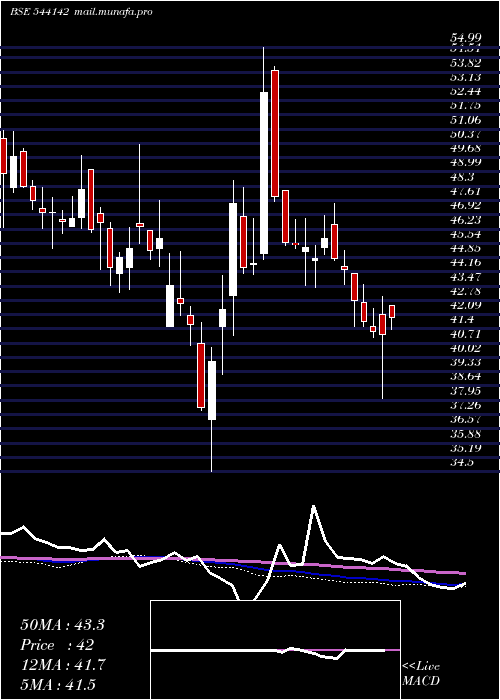This screenshot has height=700, width=500.
Task: Click the 5MA : 41.5 readout
Action: pyautogui.click(x=58, y=685)
